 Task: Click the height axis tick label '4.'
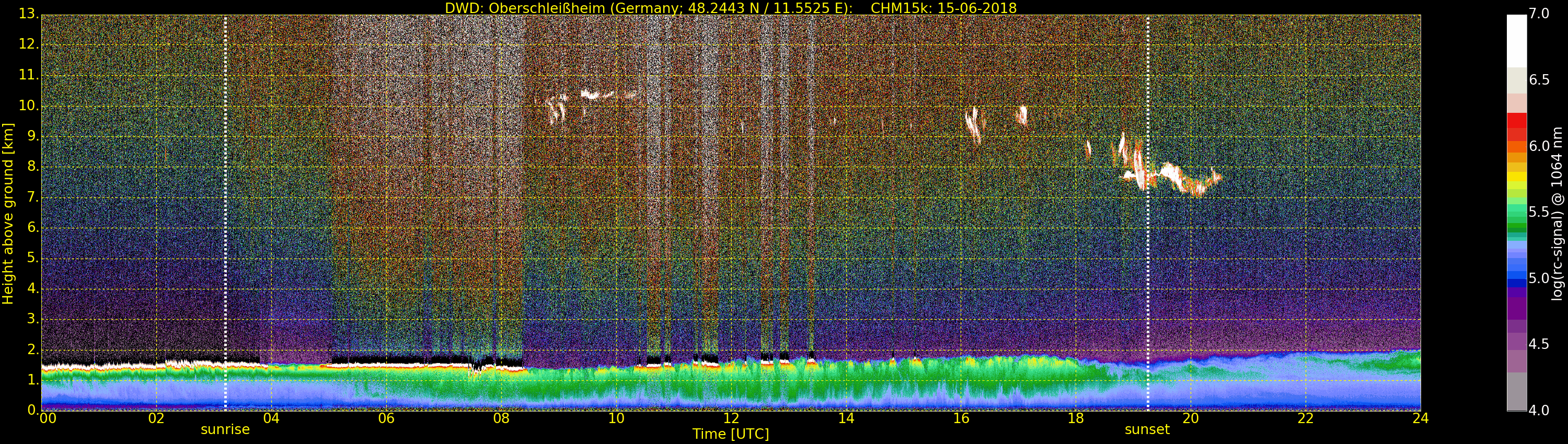click(33, 288)
